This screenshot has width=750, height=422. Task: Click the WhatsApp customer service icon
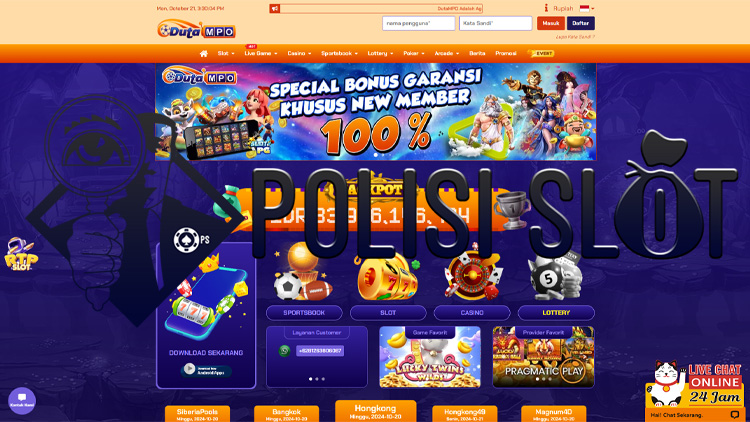point(285,351)
